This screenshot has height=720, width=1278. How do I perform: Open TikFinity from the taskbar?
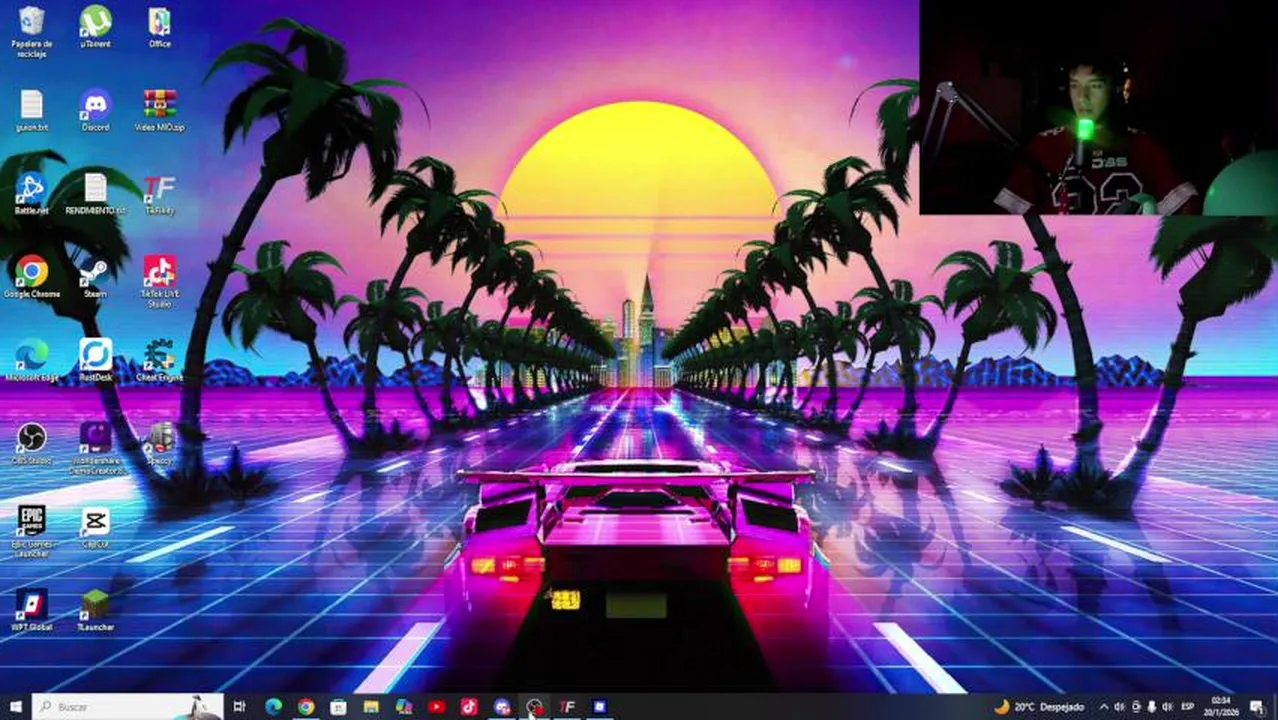tap(567, 707)
